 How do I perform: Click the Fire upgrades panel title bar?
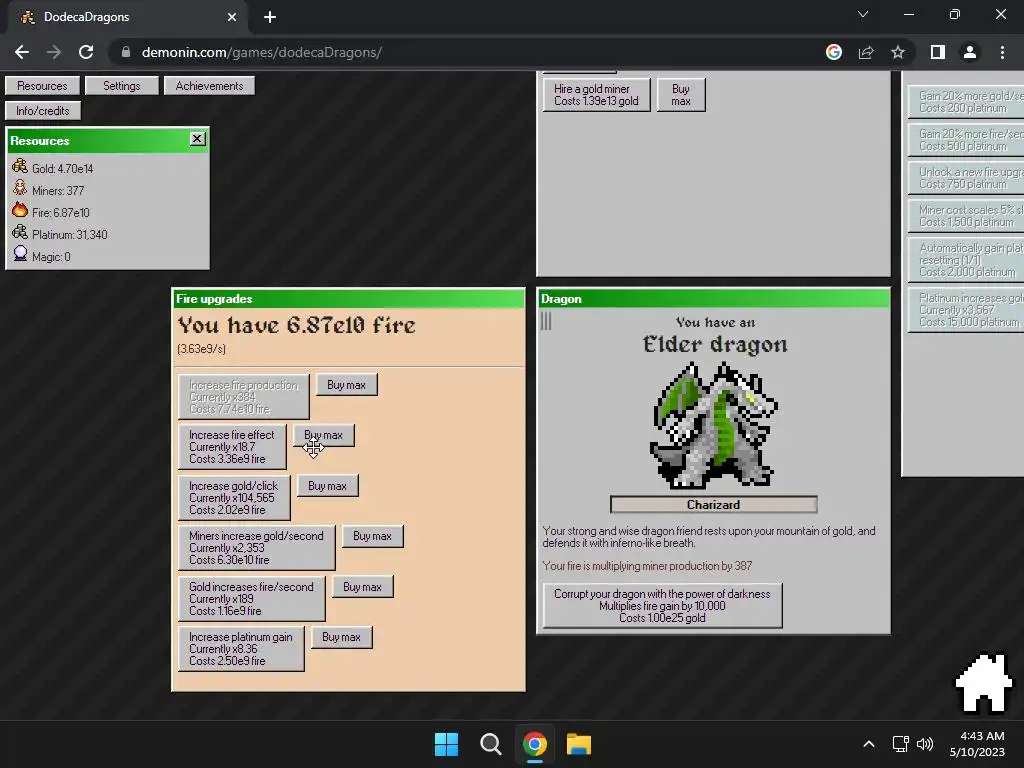[x=348, y=298]
